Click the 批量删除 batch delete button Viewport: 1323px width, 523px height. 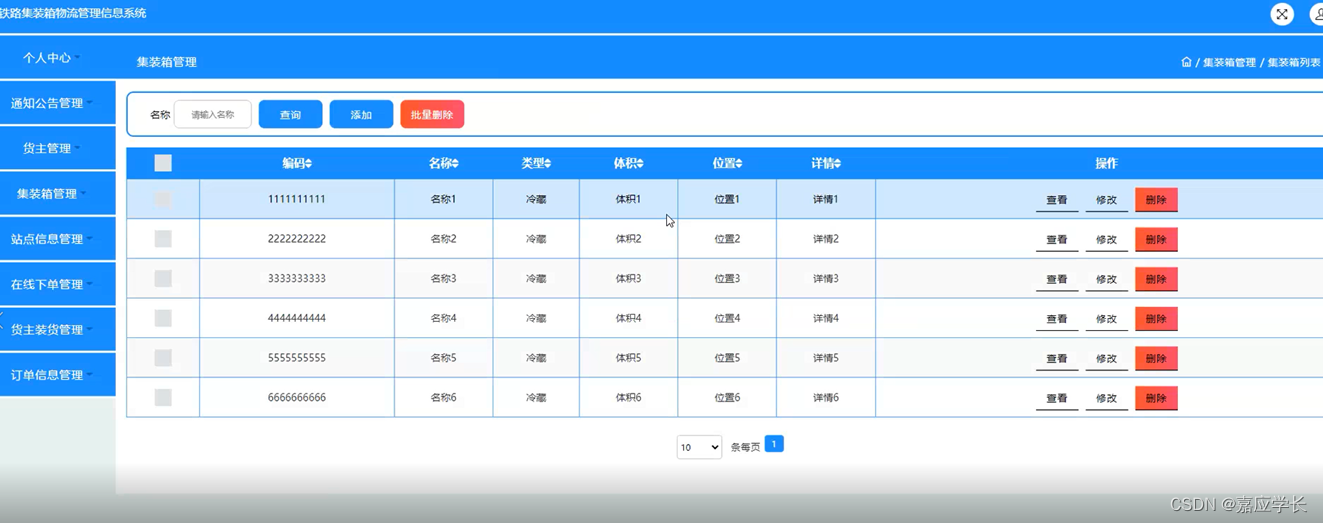[x=432, y=115]
